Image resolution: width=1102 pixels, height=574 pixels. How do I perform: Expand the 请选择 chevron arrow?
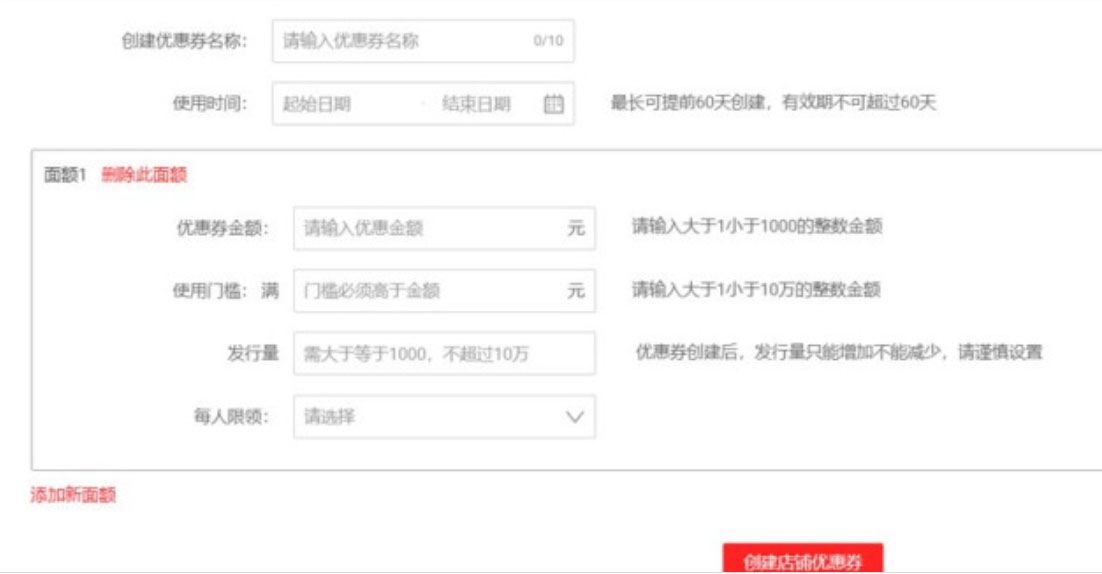[x=575, y=417]
